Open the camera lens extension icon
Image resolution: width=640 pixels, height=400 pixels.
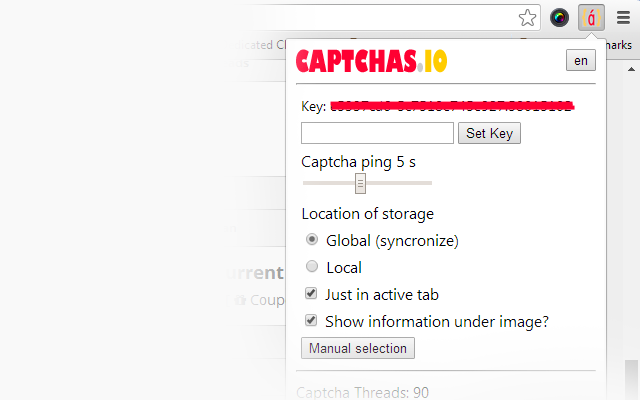point(559,18)
